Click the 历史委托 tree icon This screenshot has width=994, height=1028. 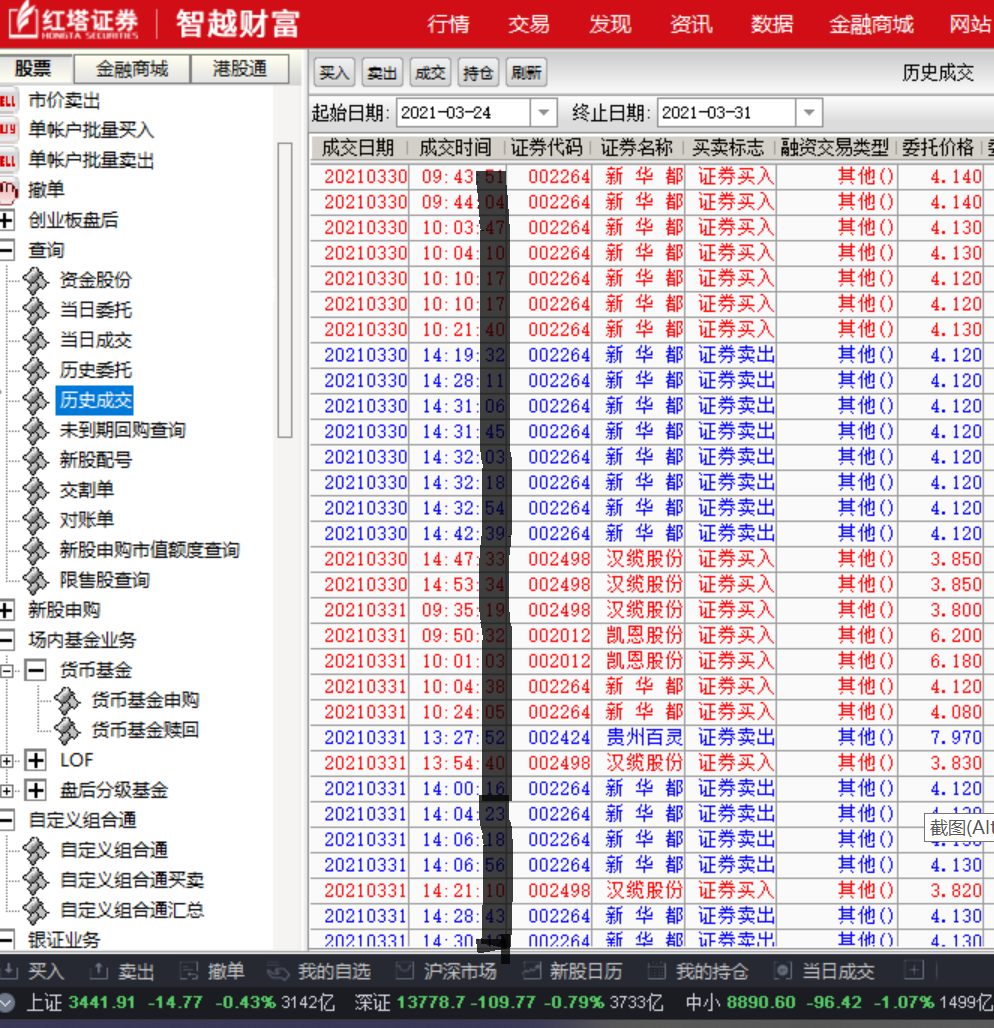click(36, 371)
